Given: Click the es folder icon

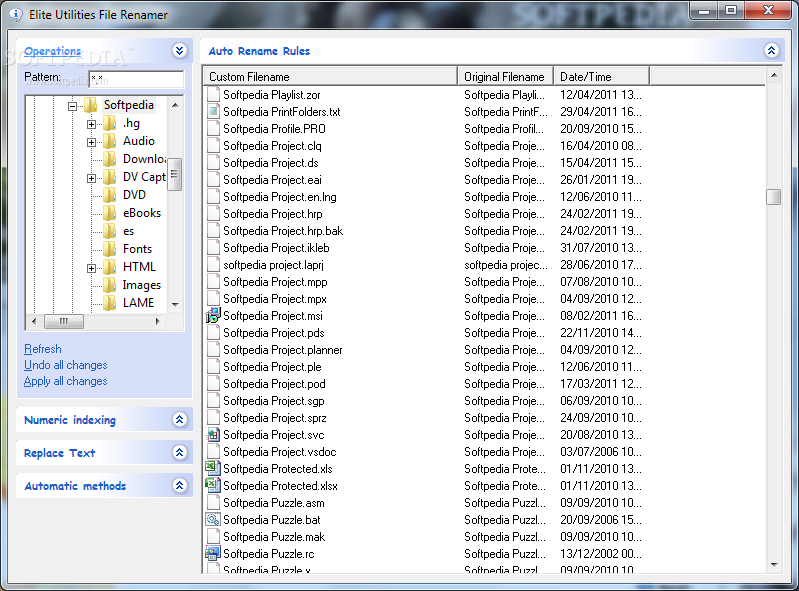Looking at the screenshot, I should [x=110, y=231].
